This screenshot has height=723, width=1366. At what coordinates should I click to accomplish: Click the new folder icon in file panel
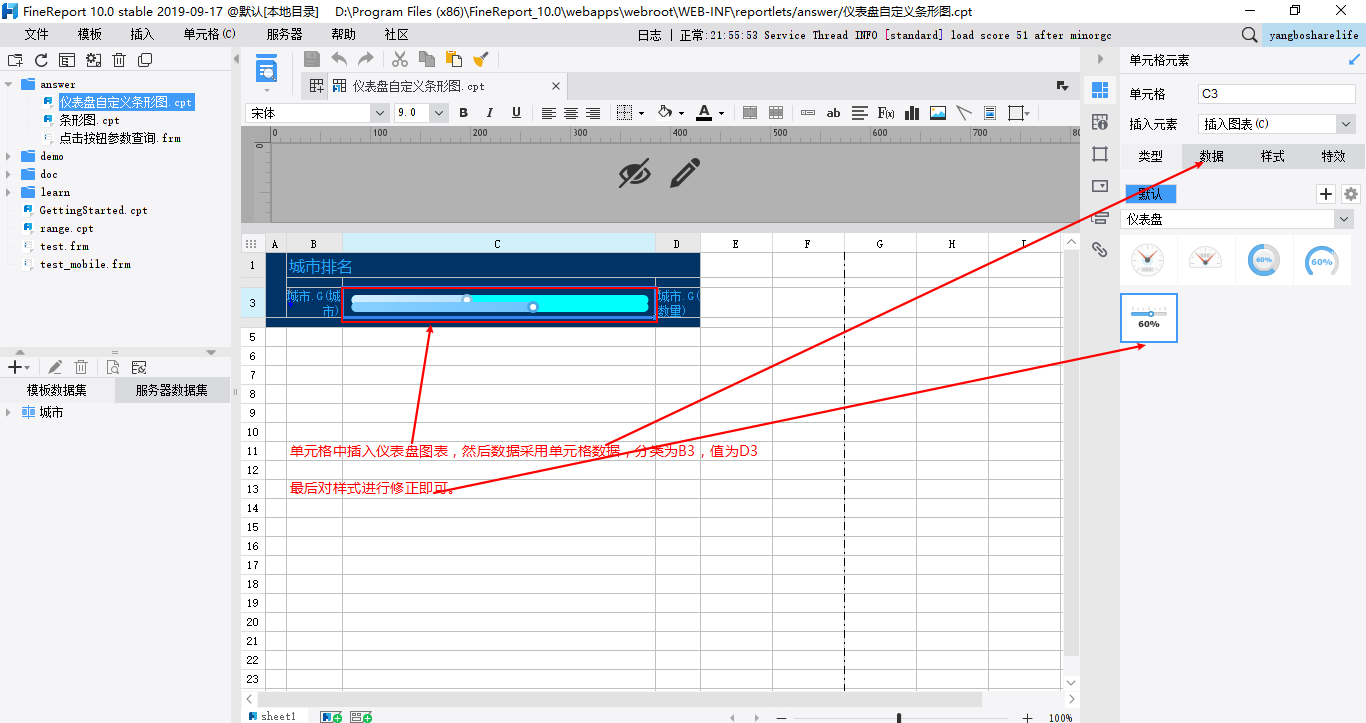coord(15,60)
